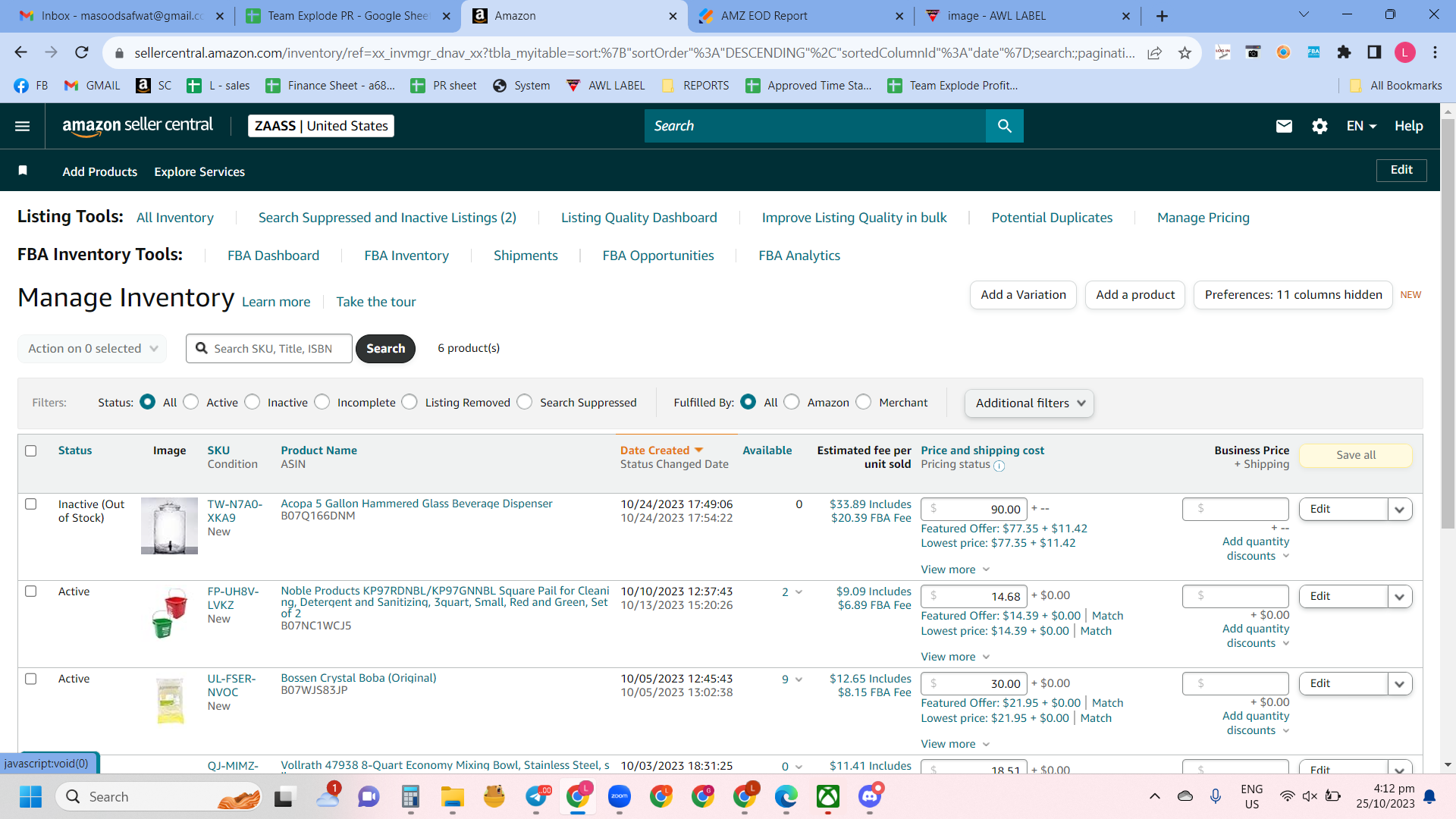Click the Add a product button

pyautogui.click(x=1135, y=295)
